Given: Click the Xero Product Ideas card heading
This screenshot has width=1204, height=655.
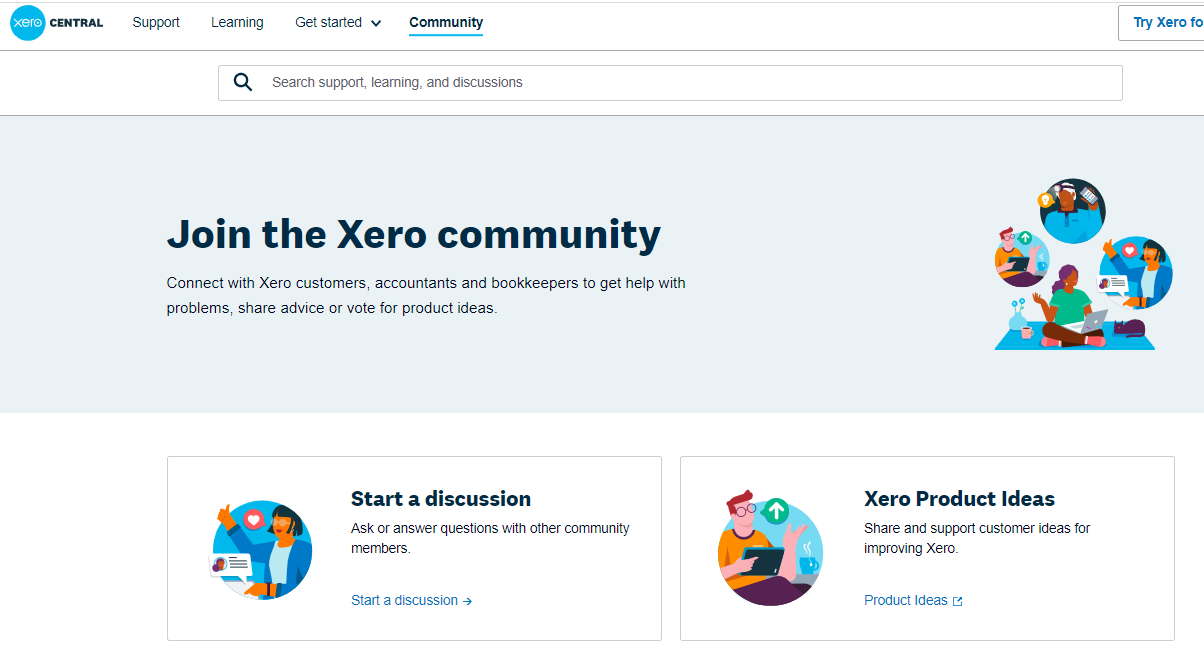Looking at the screenshot, I should point(959,499).
